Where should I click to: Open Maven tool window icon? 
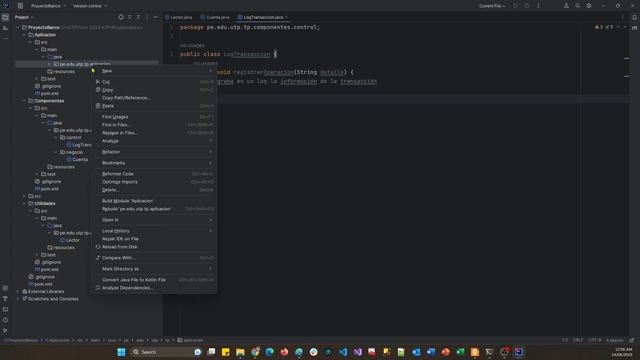(x=635, y=28)
